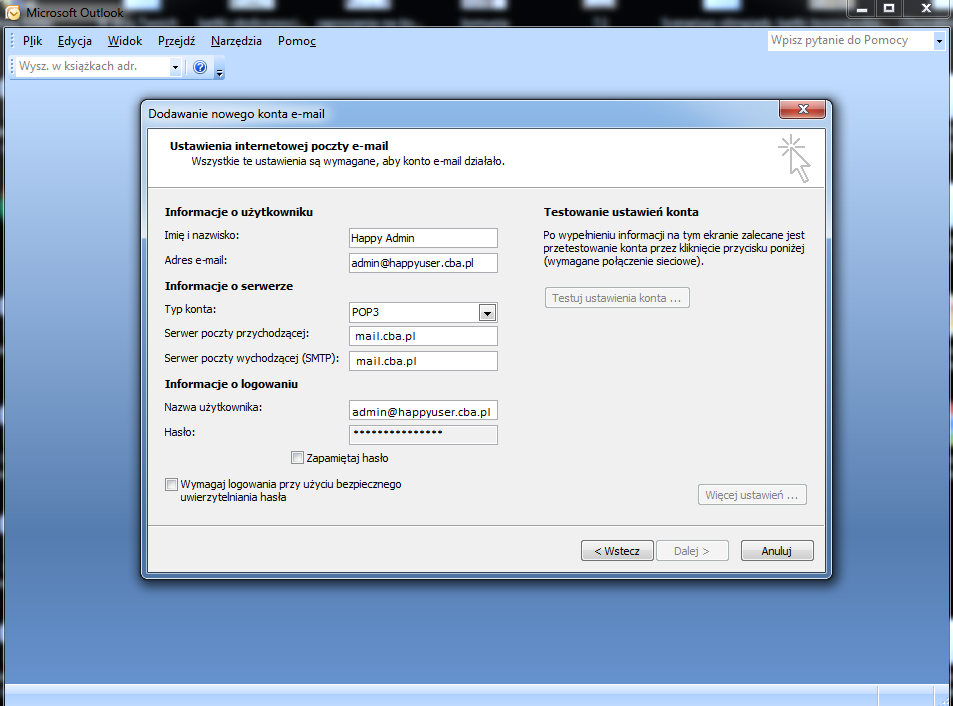
Task: Open the Typ konta POP3 dropdown
Action: pyautogui.click(x=487, y=313)
